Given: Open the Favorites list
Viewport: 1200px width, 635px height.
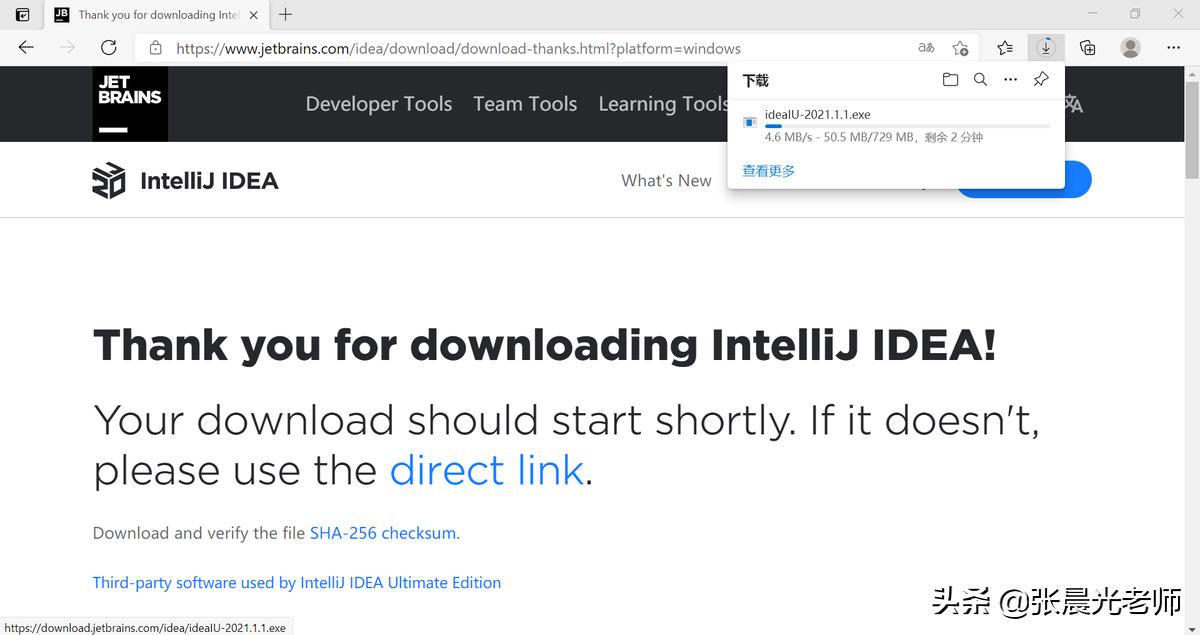Looking at the screenshot, I should 1005,48.
